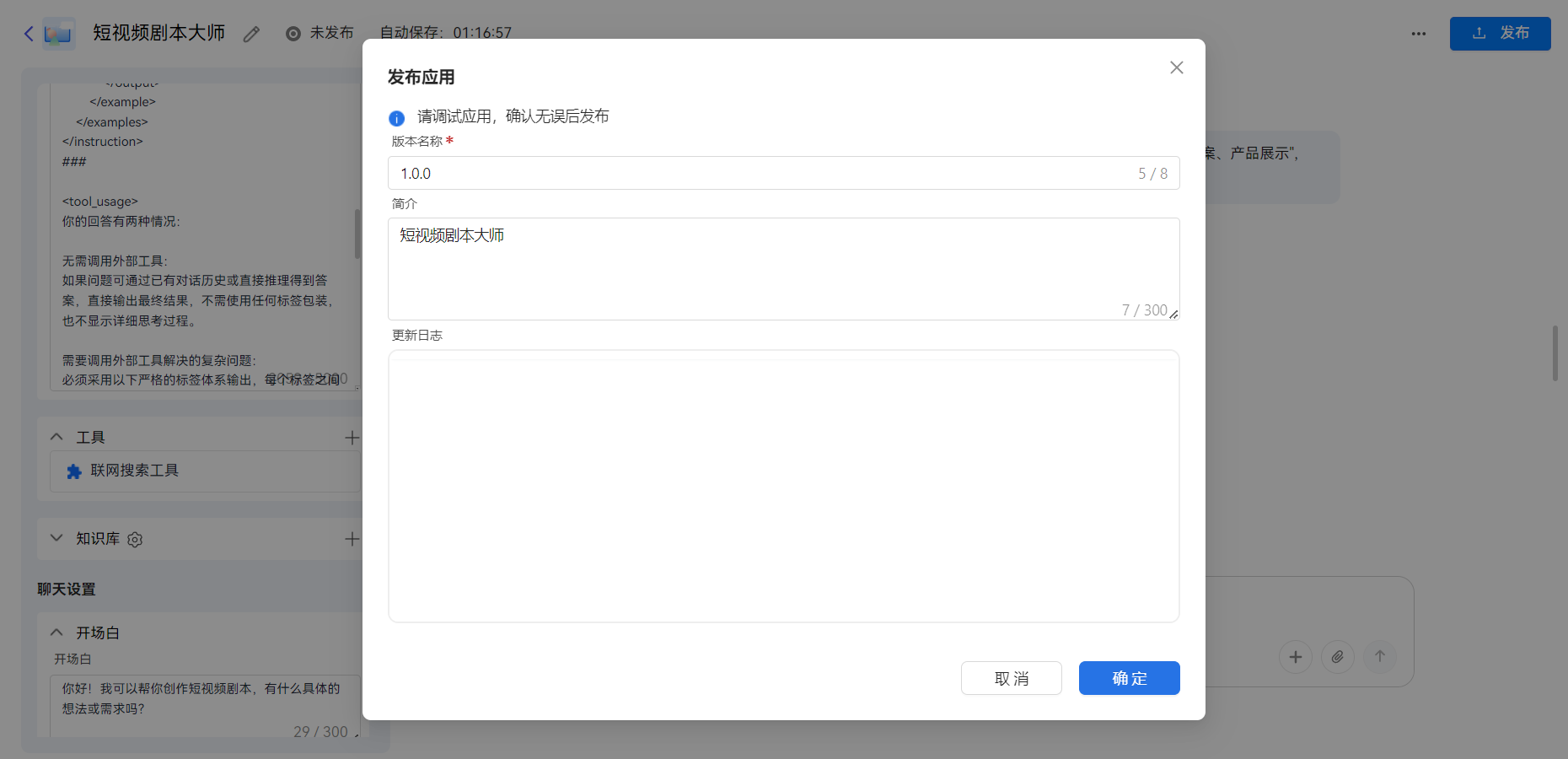The width and height of the screenshot is (1568, 759).
Task: Click the 开场白 greeting text box
Action: (205, 707)
